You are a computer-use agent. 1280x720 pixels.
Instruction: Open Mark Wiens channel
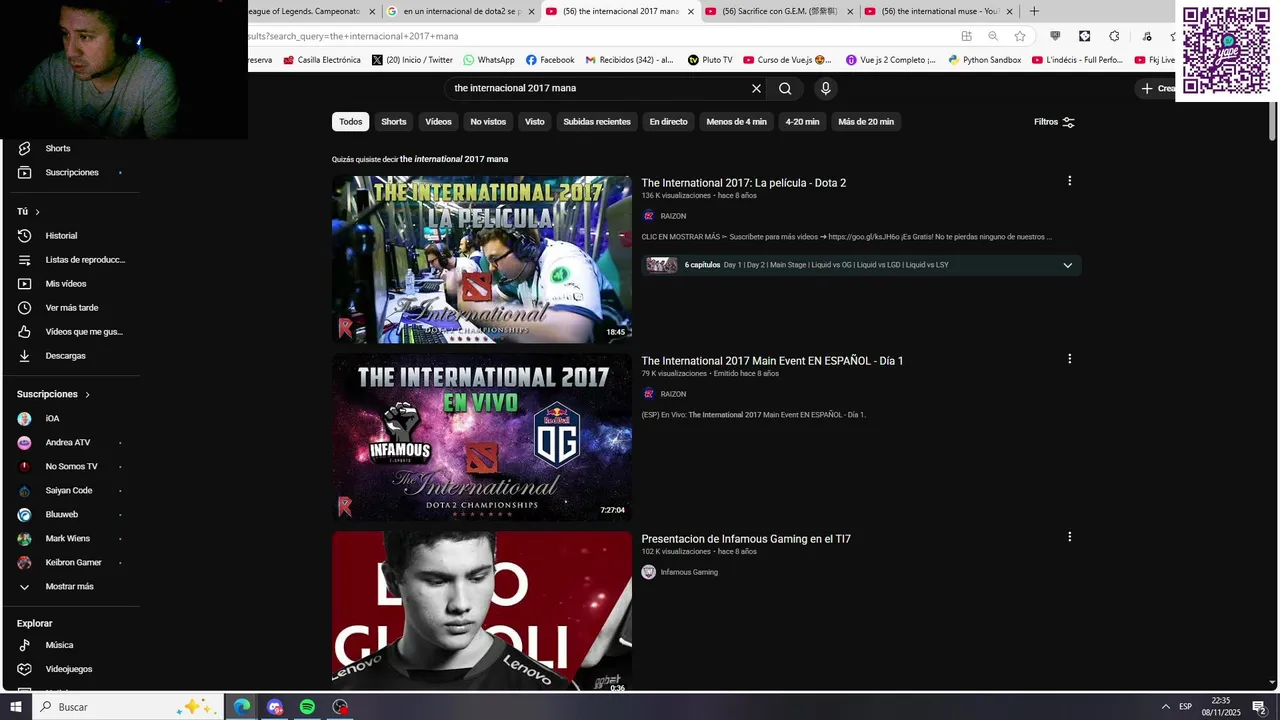pyautogui.click(x=70, y=539)
